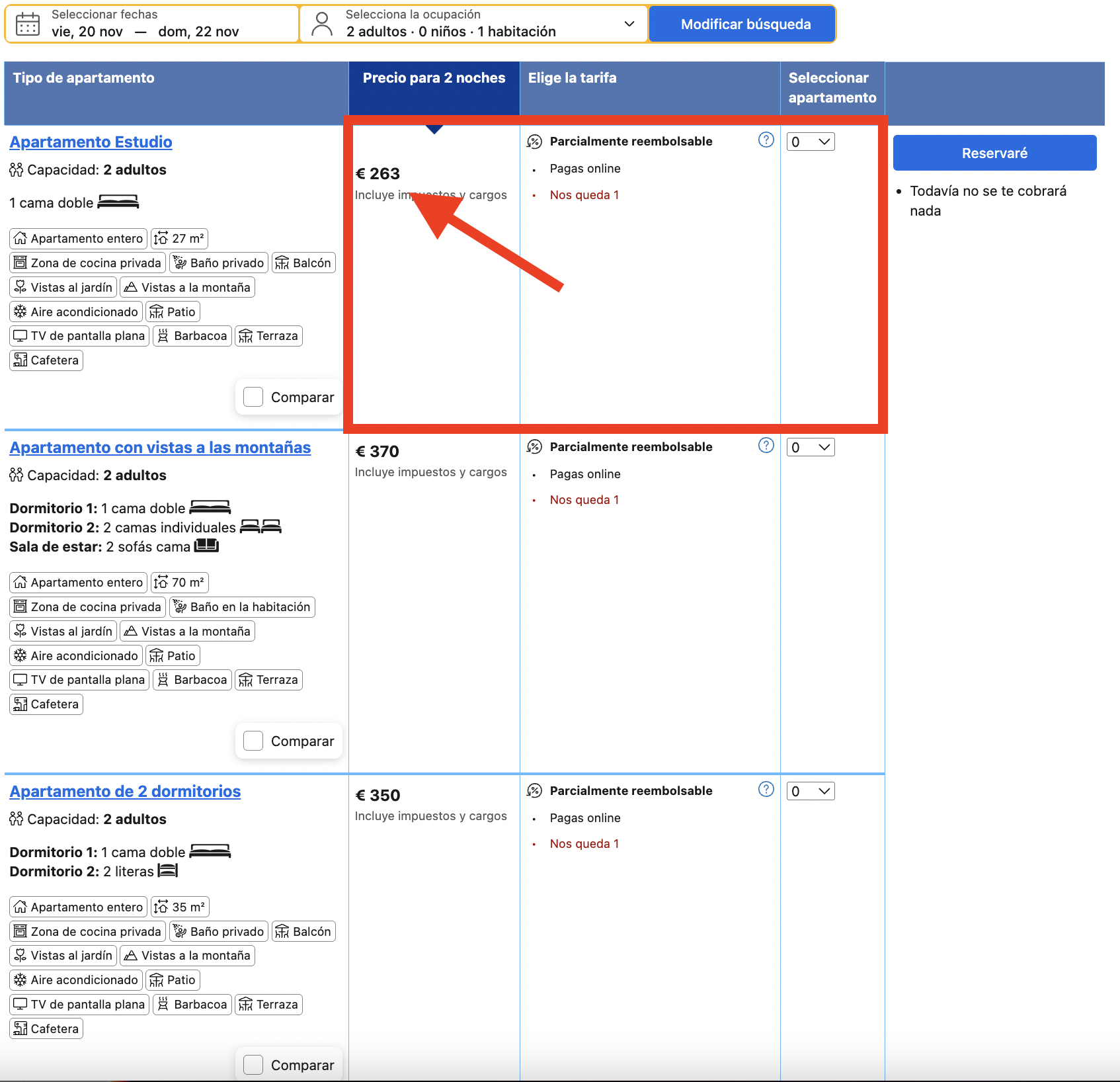
Task: Click the Balcón tag in Apartamento Estudio
Action: 304,263
